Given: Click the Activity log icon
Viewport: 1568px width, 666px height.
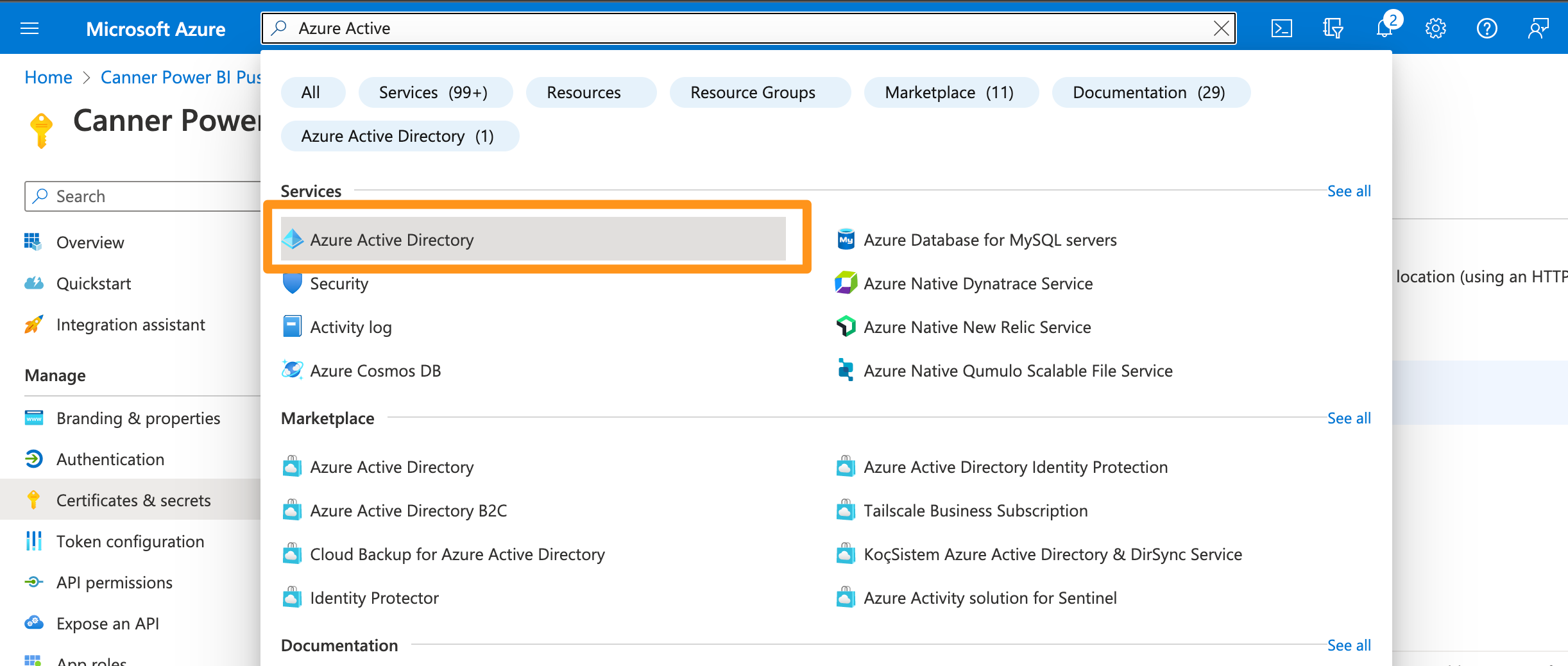Looking at the screenshot, I should [x=293, y=327].
